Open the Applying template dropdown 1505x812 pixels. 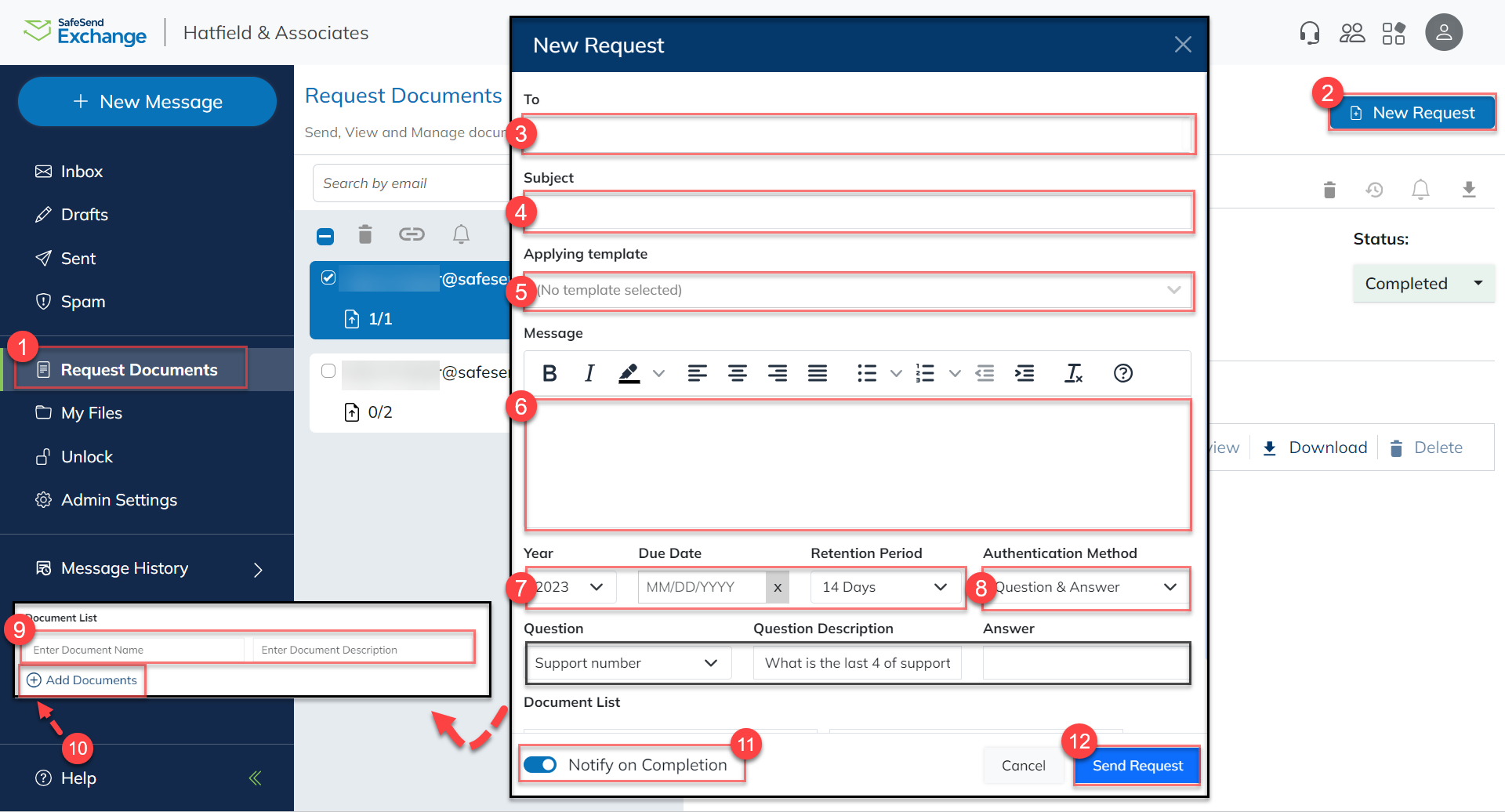[x=858, y=290]
